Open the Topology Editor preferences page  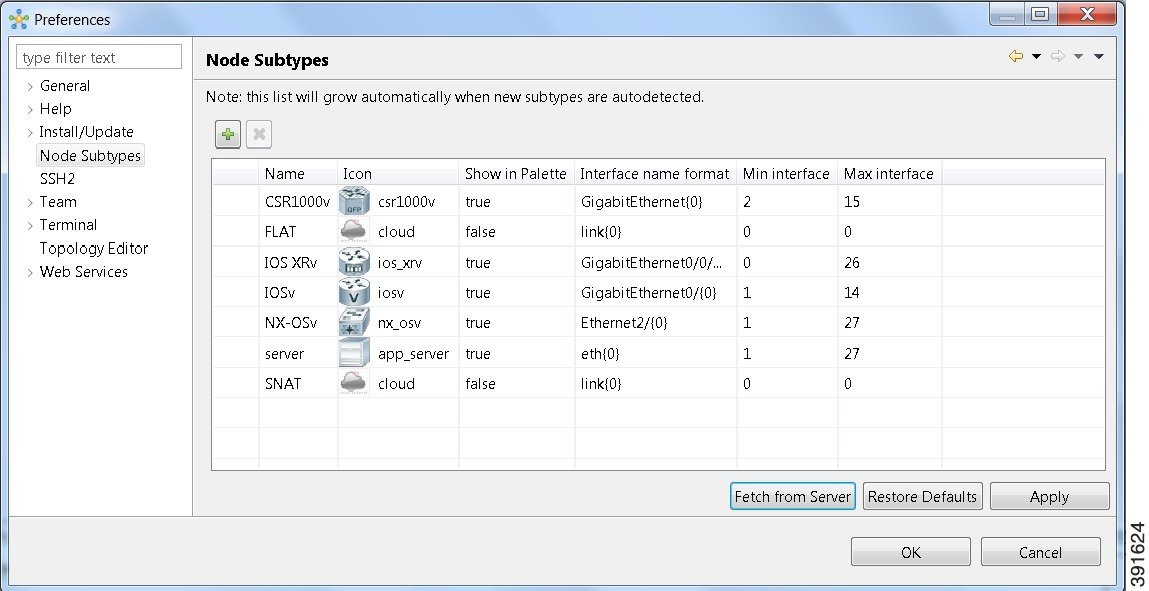pos(93,248)
